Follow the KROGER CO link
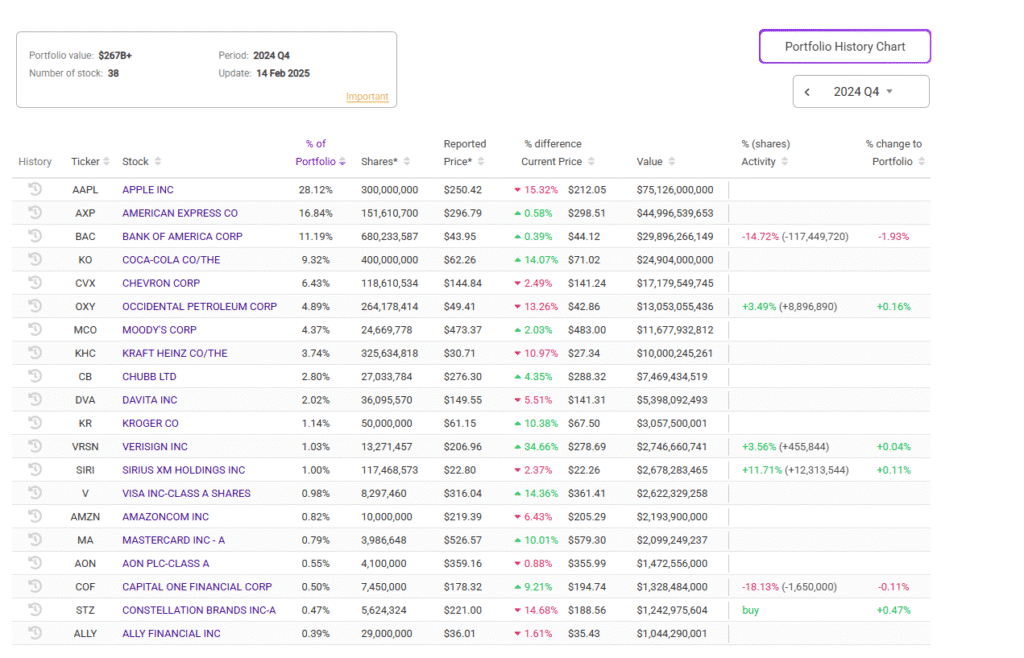 [150, 424]
